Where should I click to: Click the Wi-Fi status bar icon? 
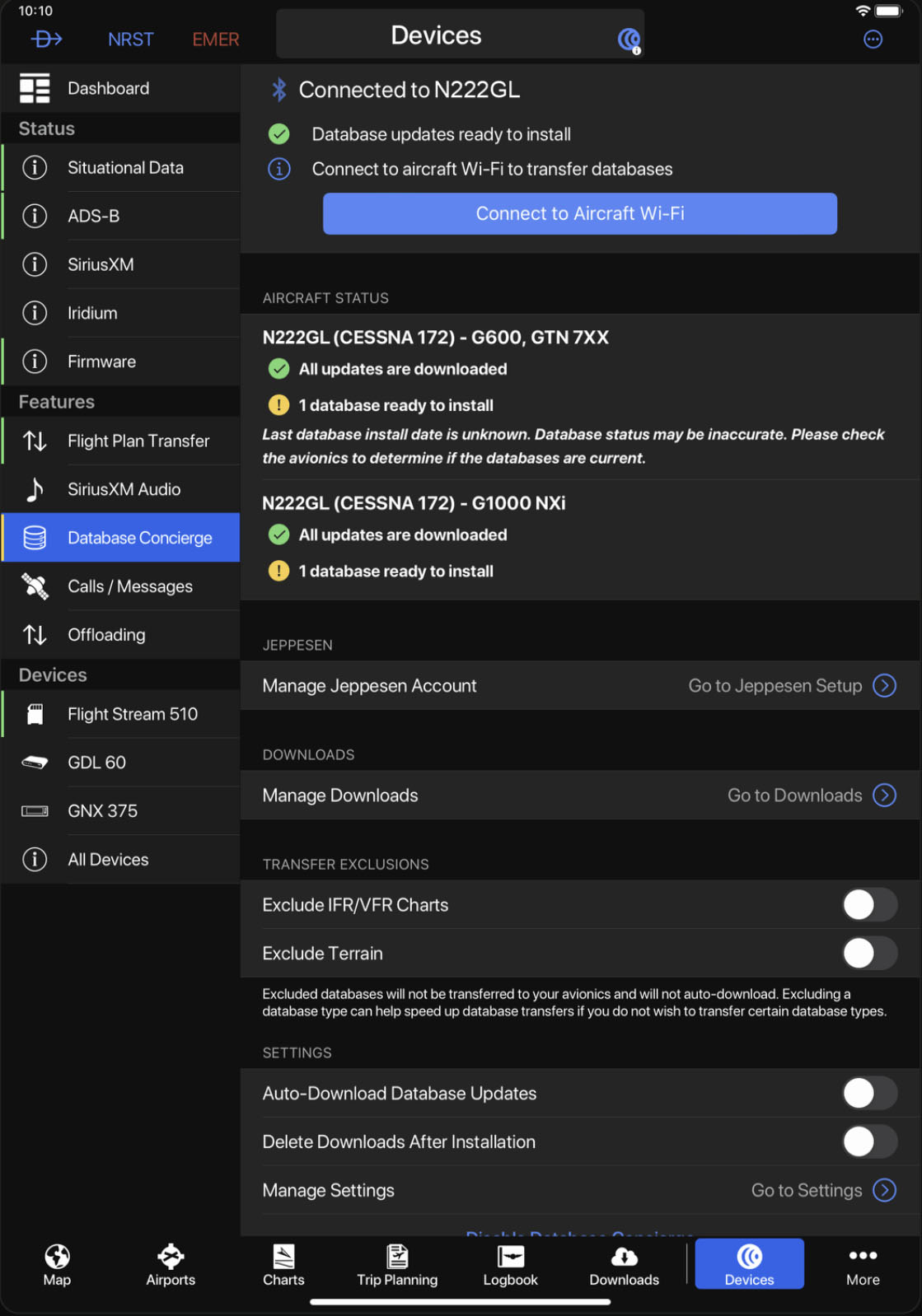point(863,11)
